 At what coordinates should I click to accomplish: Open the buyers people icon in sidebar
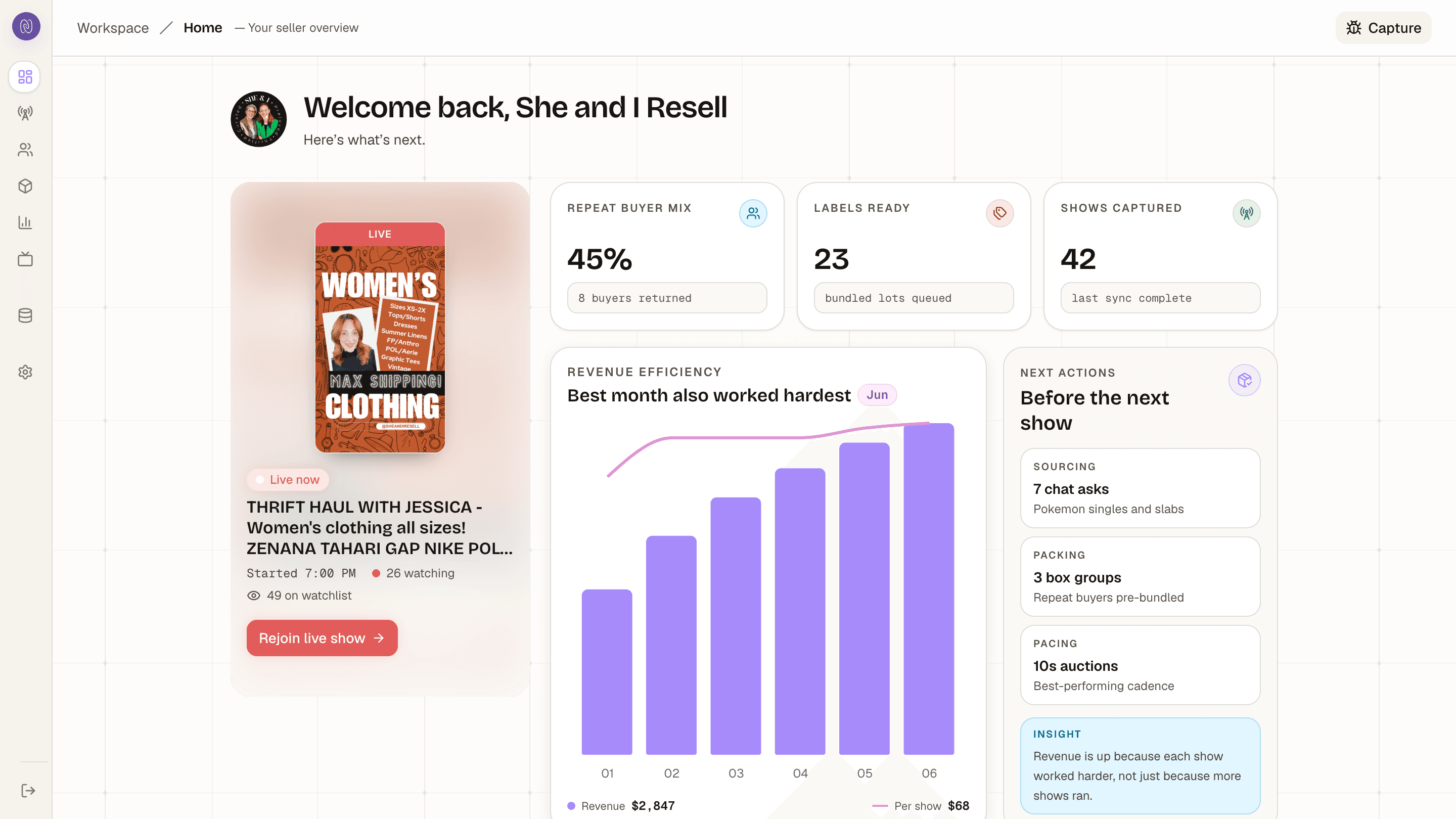(x=25, y=150)
